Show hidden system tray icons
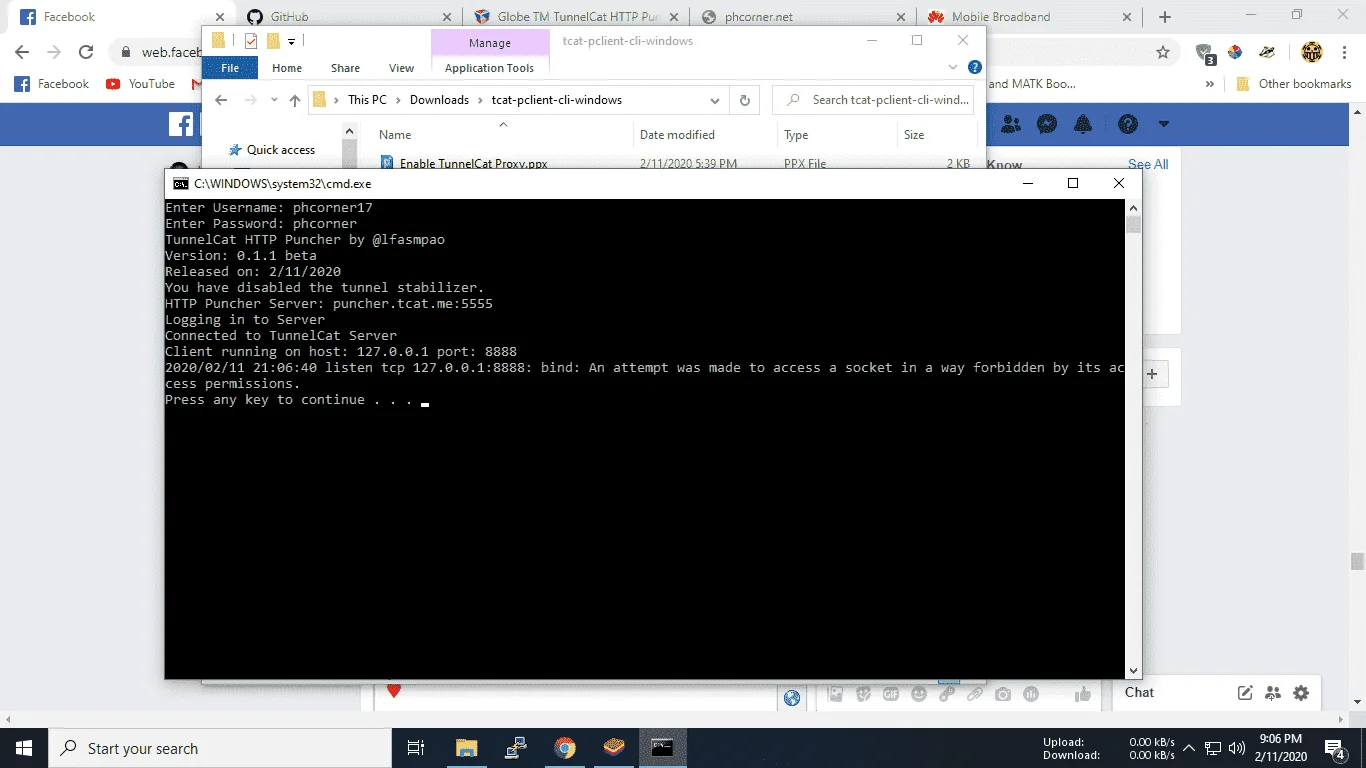The image size is (1366, 768). (x=1188, y=748)
